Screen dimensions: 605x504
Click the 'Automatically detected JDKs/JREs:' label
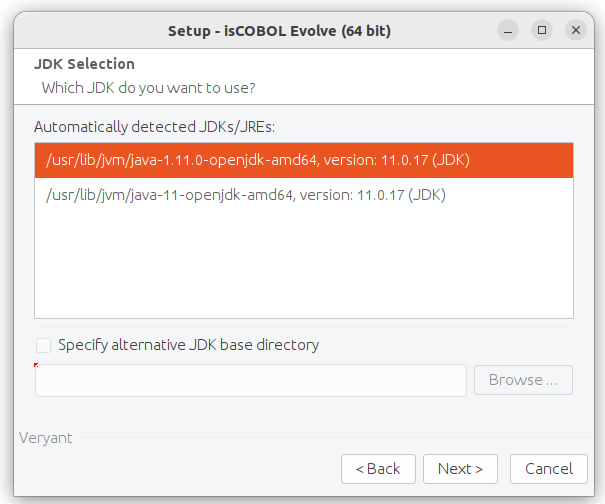[x=154, y=127]
